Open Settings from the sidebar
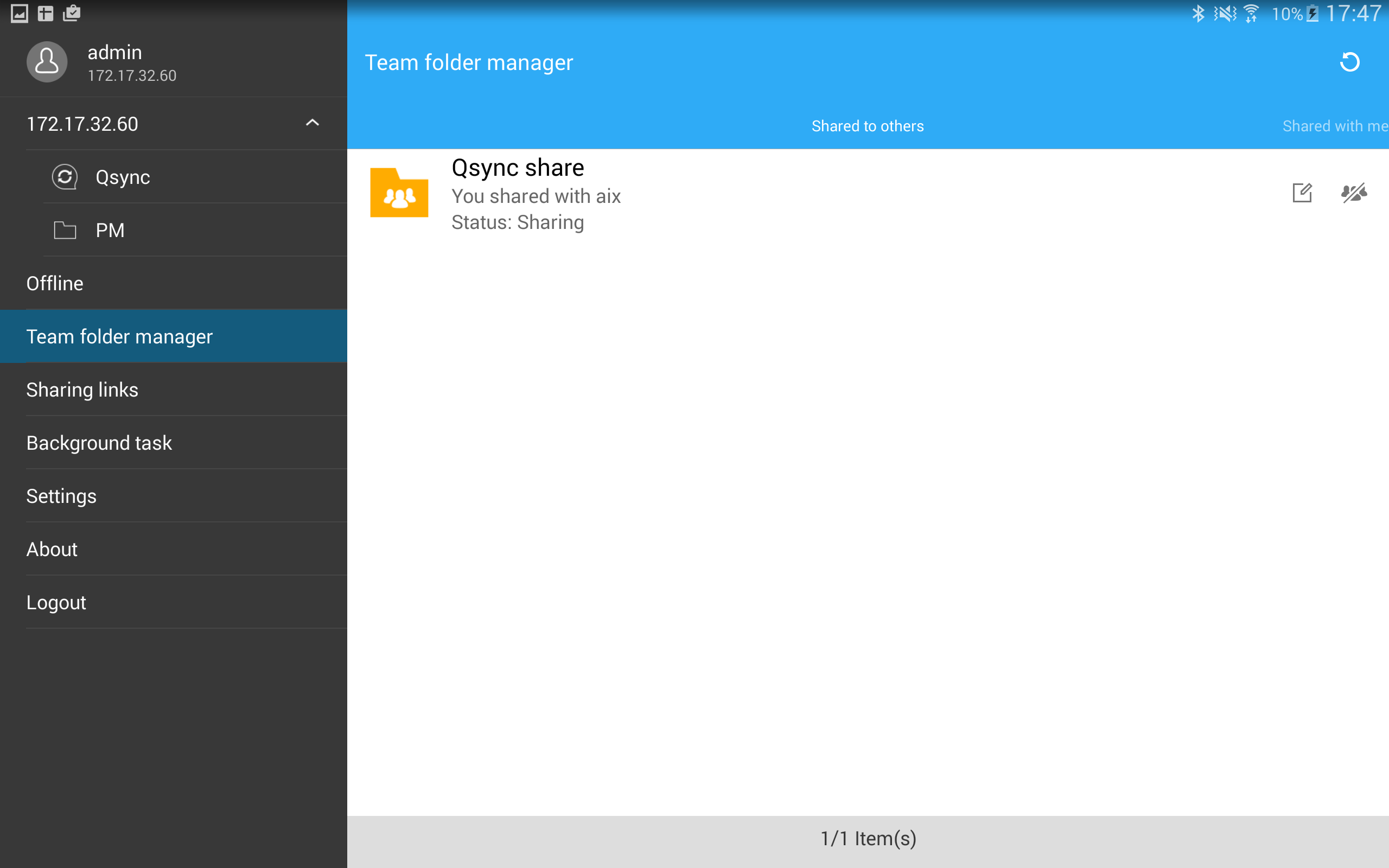The image size is (1389, 868). tap(61, 496)
